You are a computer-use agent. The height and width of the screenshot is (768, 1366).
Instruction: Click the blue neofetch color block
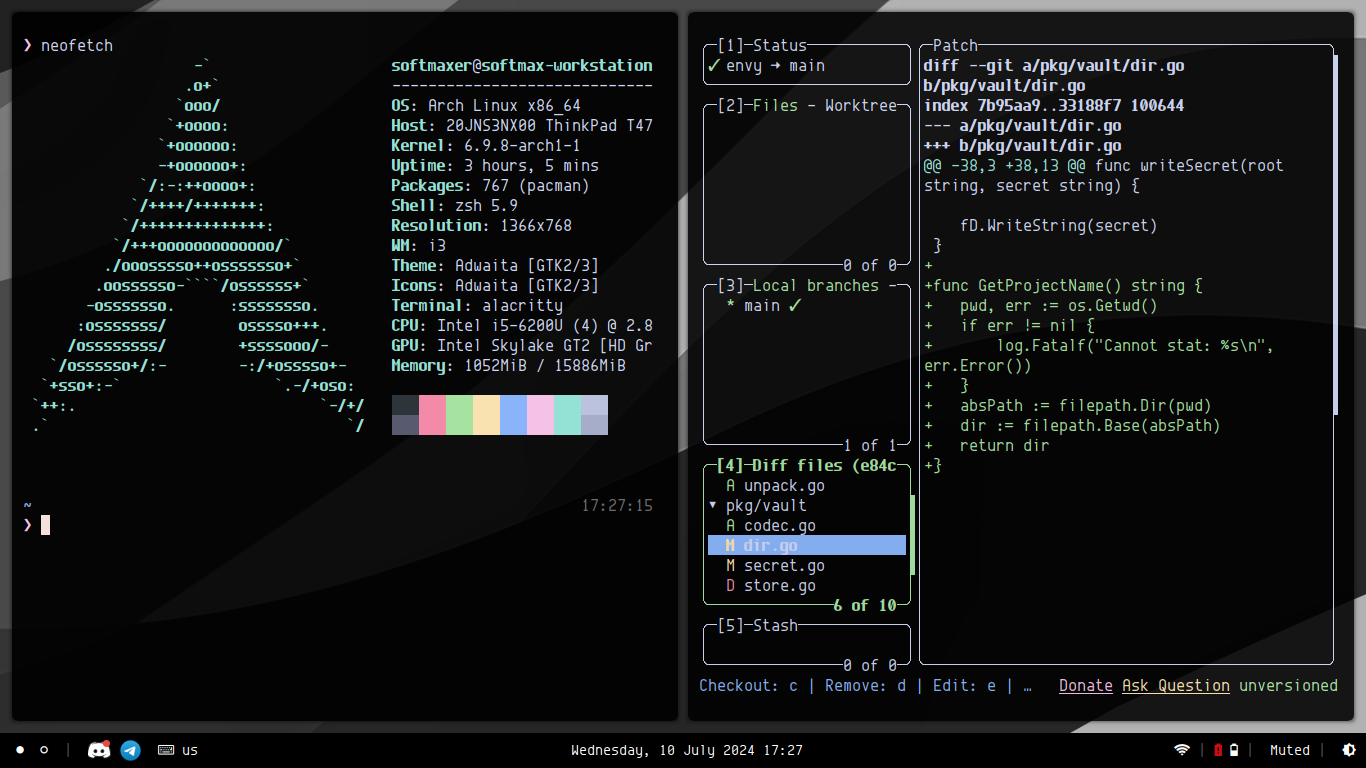(513, 415)
